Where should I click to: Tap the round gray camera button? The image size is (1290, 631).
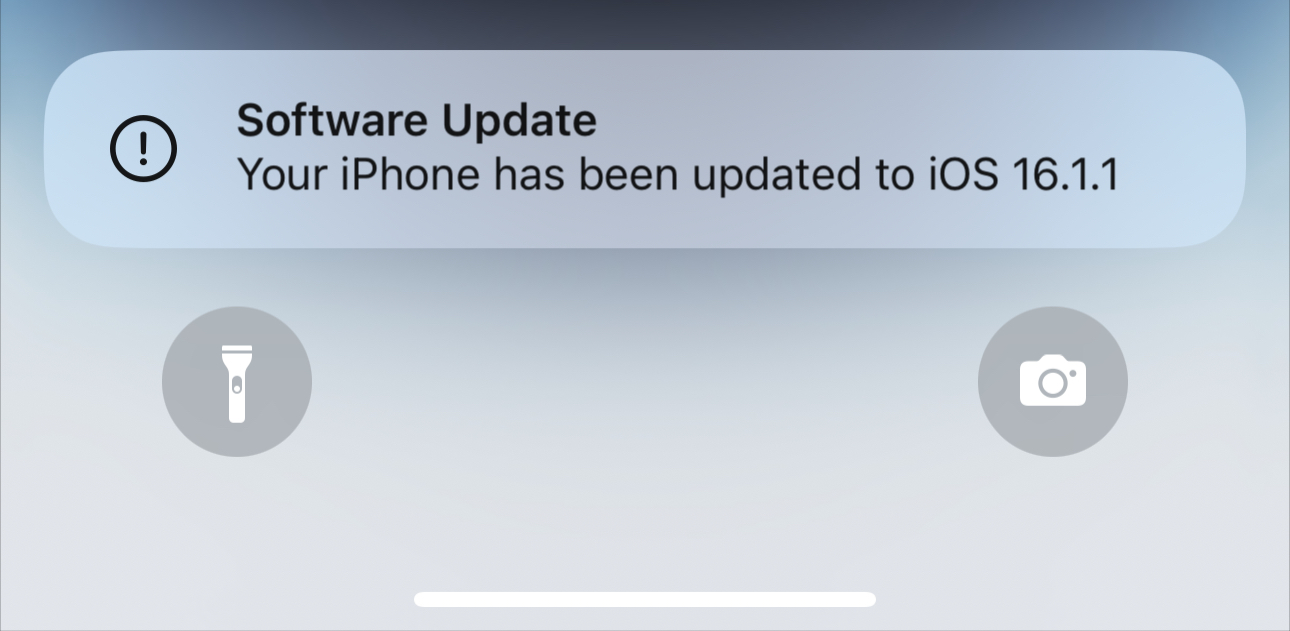click(x=1053, y=382)
